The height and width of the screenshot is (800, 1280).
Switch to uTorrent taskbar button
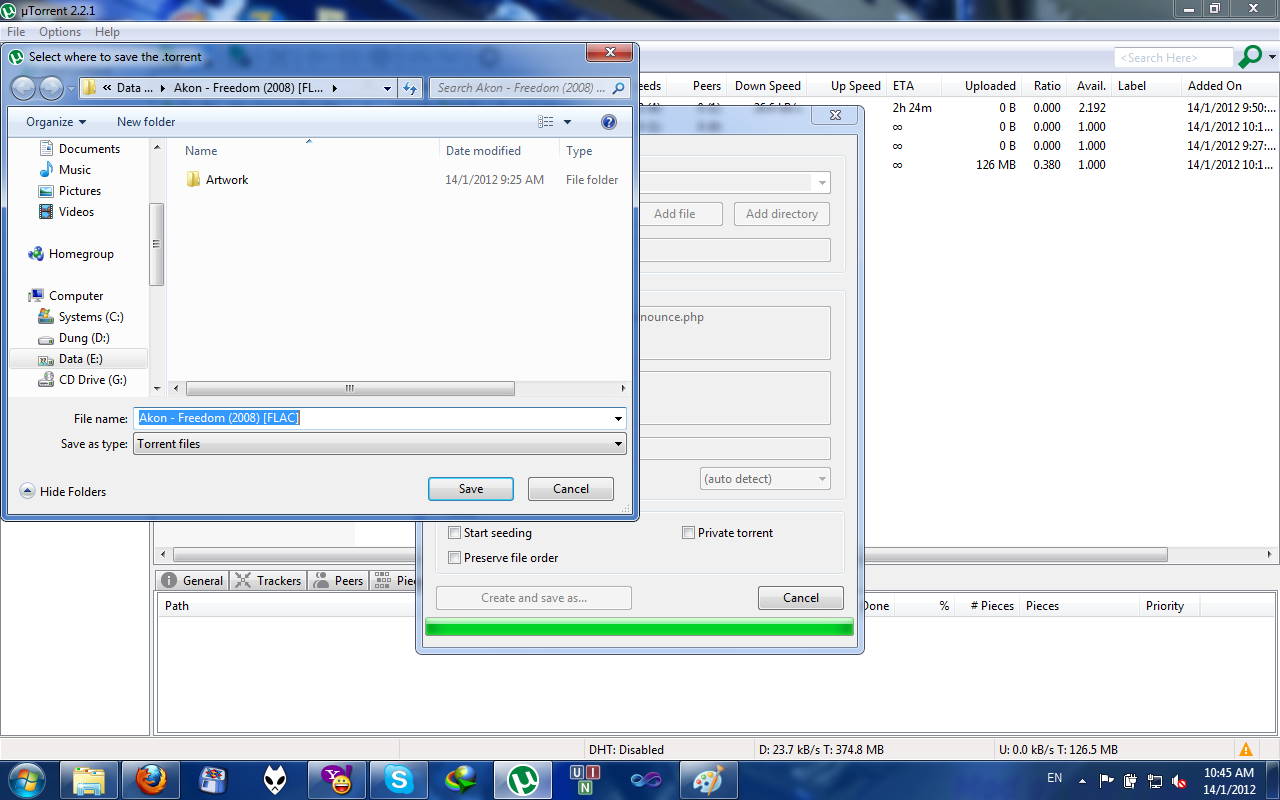(x=522, y=779)
